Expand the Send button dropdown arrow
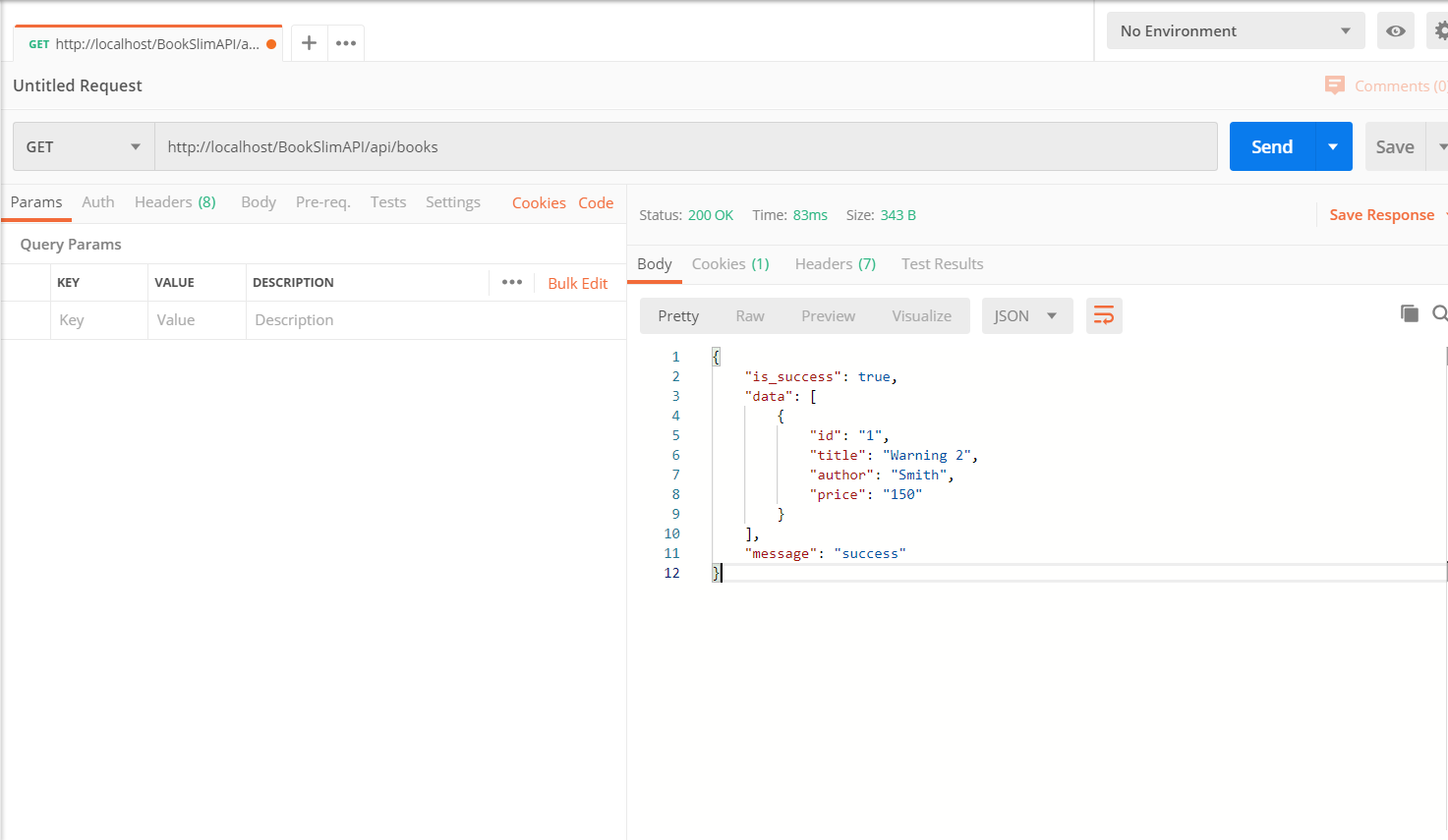This screenshot has width=1448, height=840. tap(1333, 146)
